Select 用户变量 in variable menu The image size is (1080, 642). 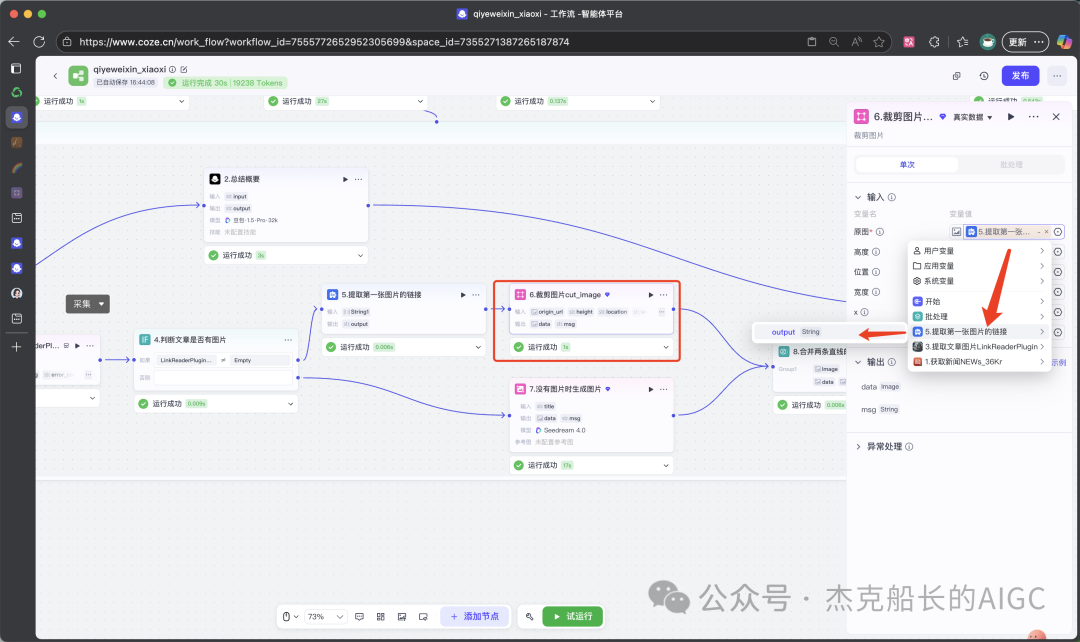[979, 251]
